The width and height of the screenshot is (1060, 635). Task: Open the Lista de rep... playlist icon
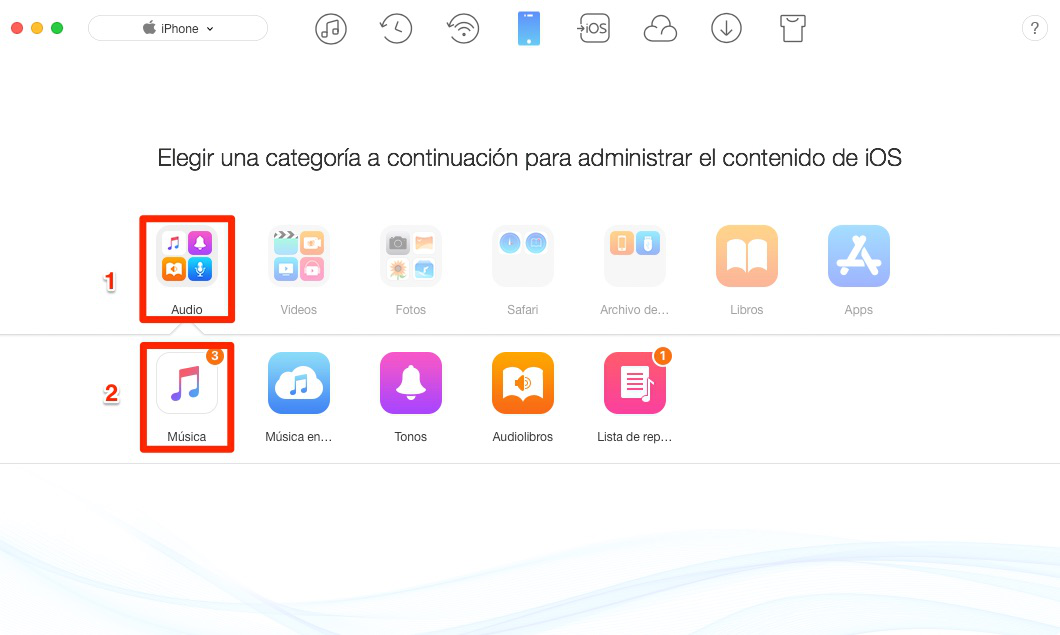tap(635, 383)
